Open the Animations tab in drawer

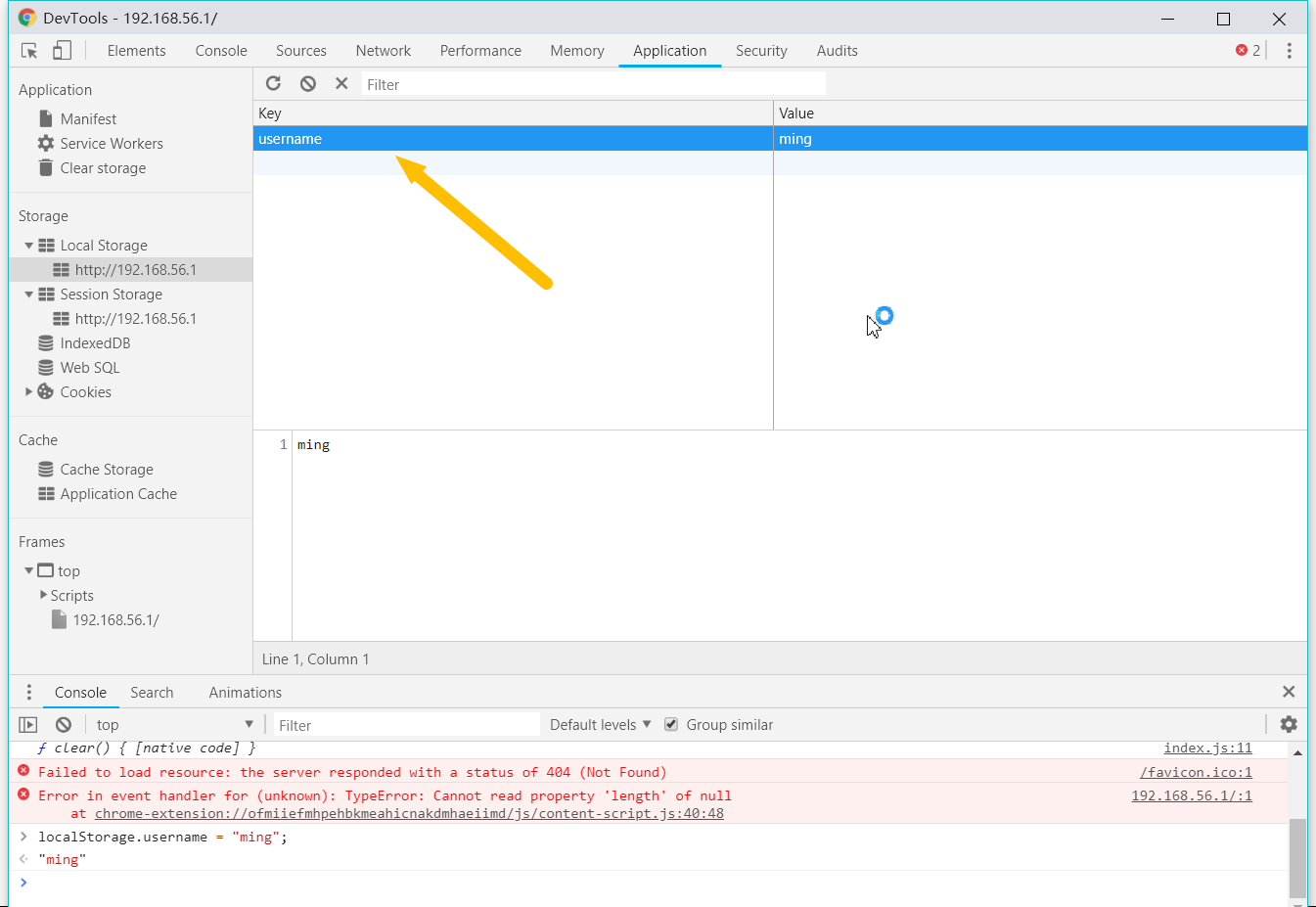tap(245, 692)
